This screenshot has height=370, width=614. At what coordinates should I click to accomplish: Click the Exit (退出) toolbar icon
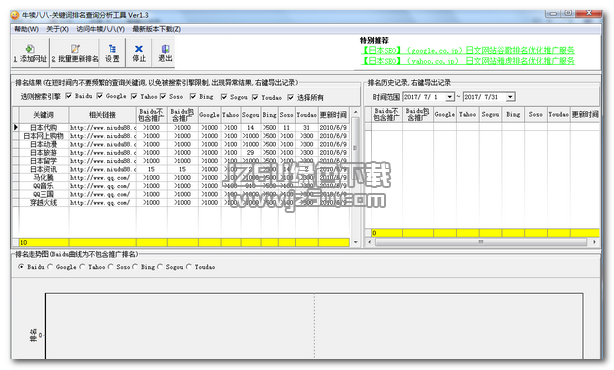[x=165, y=49]
